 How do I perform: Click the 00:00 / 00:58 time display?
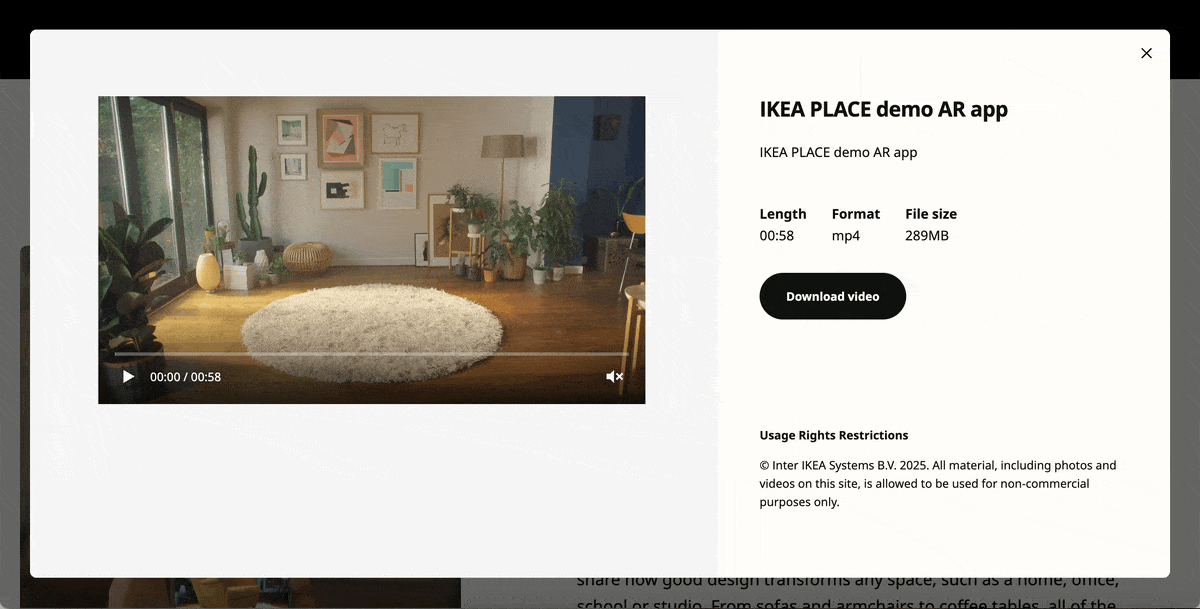click(185, 377)
